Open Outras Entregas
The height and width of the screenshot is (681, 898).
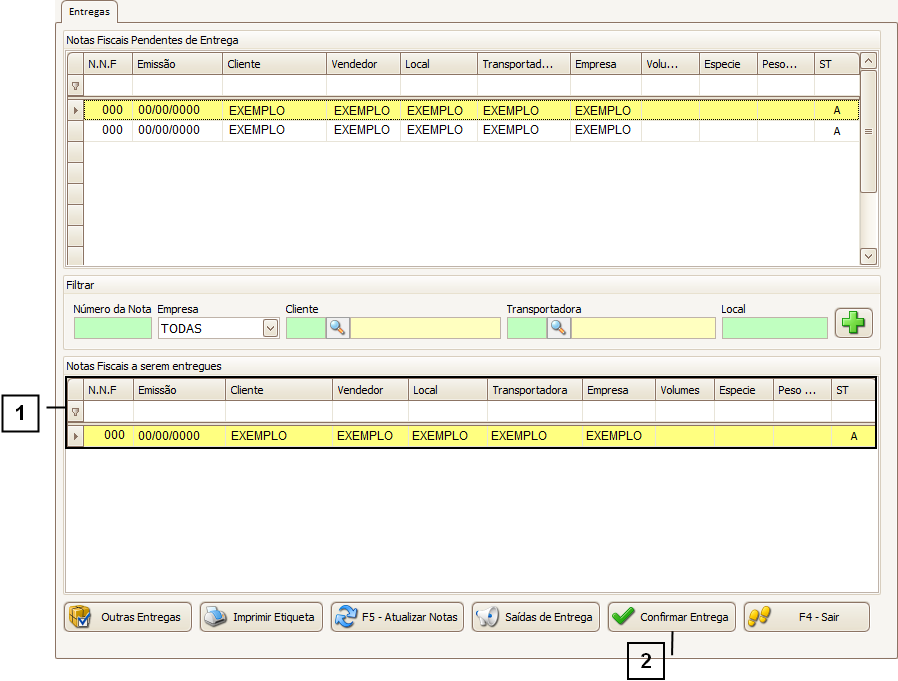click(x=128, y=617)
